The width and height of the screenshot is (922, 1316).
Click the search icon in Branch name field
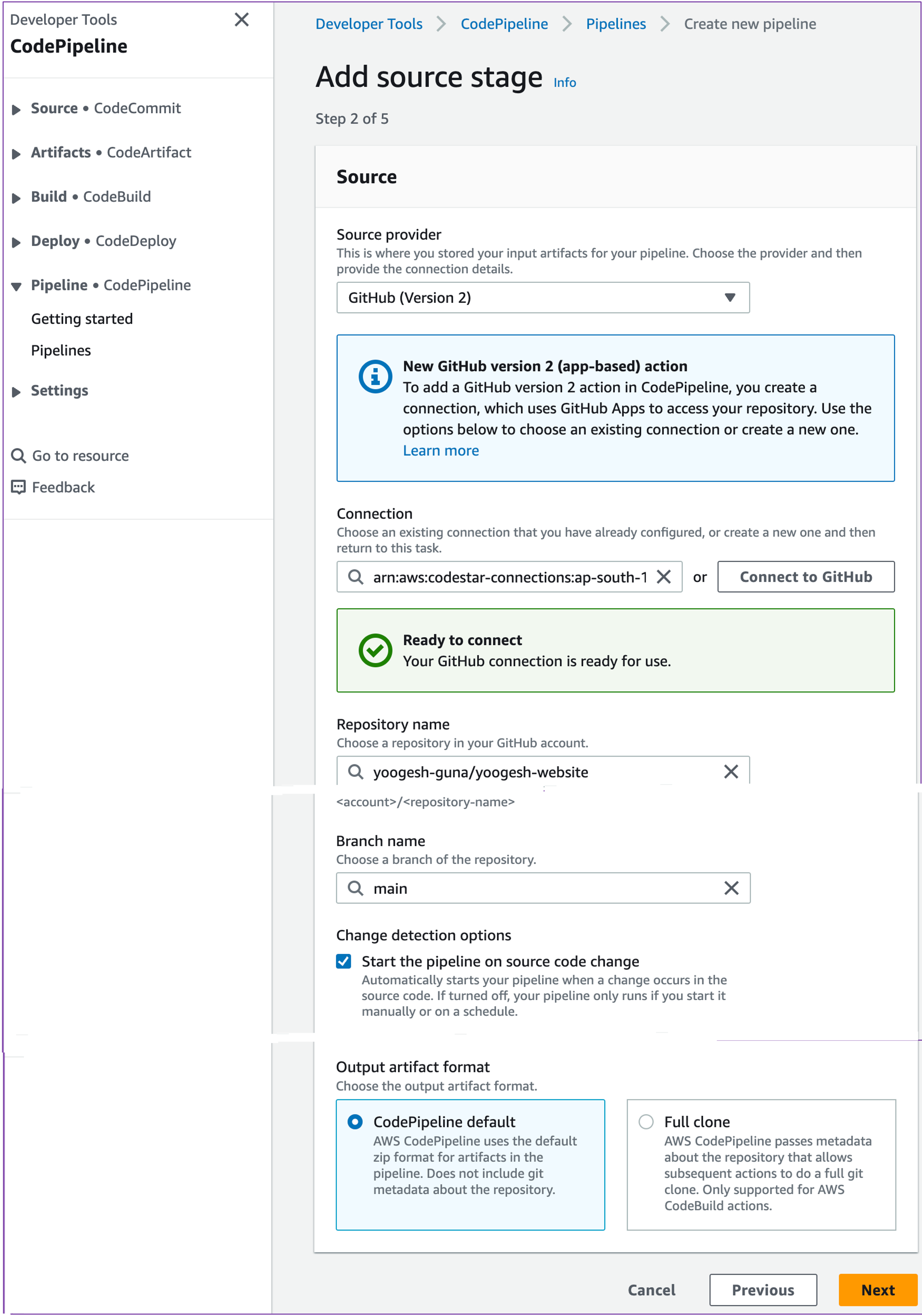356,888
